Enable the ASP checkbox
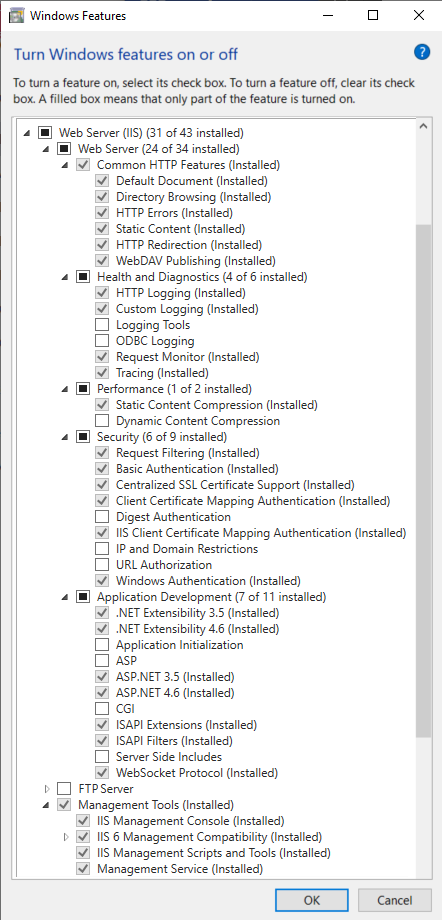442x920 pixels. pos(102,661)
